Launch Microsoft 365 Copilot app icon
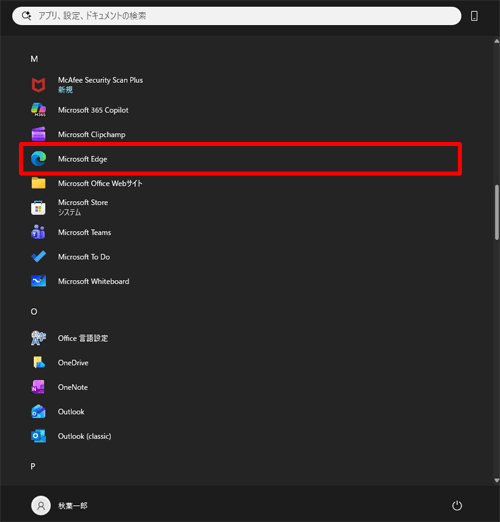Viewport: 500px width, 522px height. tap(38, 110)
